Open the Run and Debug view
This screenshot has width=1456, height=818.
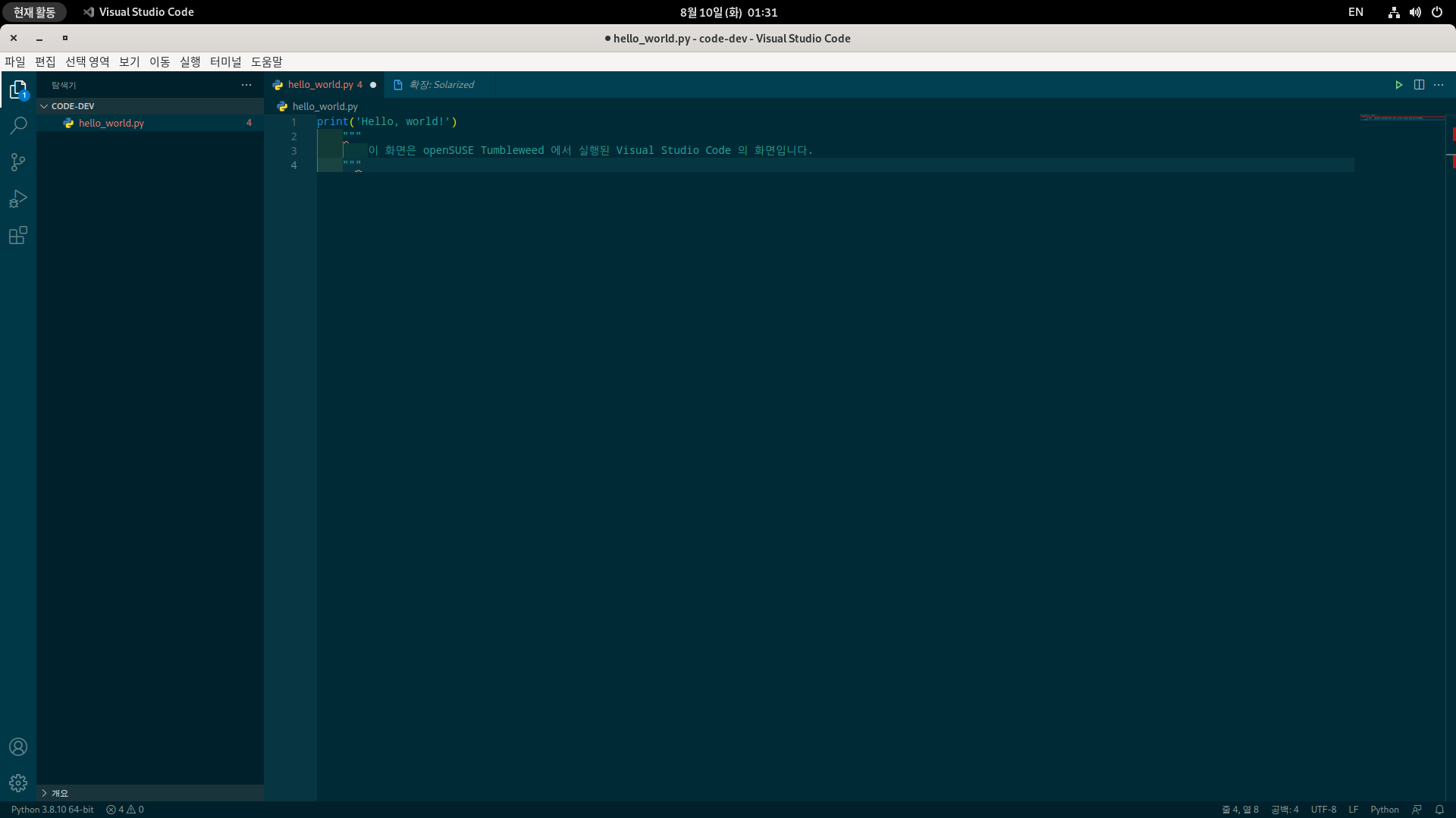pos(18,199)
